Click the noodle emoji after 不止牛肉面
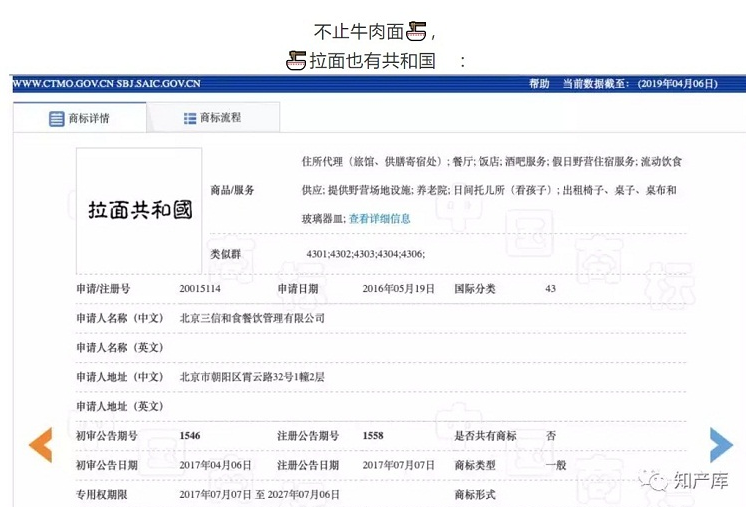Viewport: 746px width, 507px height. pos(418,31)
